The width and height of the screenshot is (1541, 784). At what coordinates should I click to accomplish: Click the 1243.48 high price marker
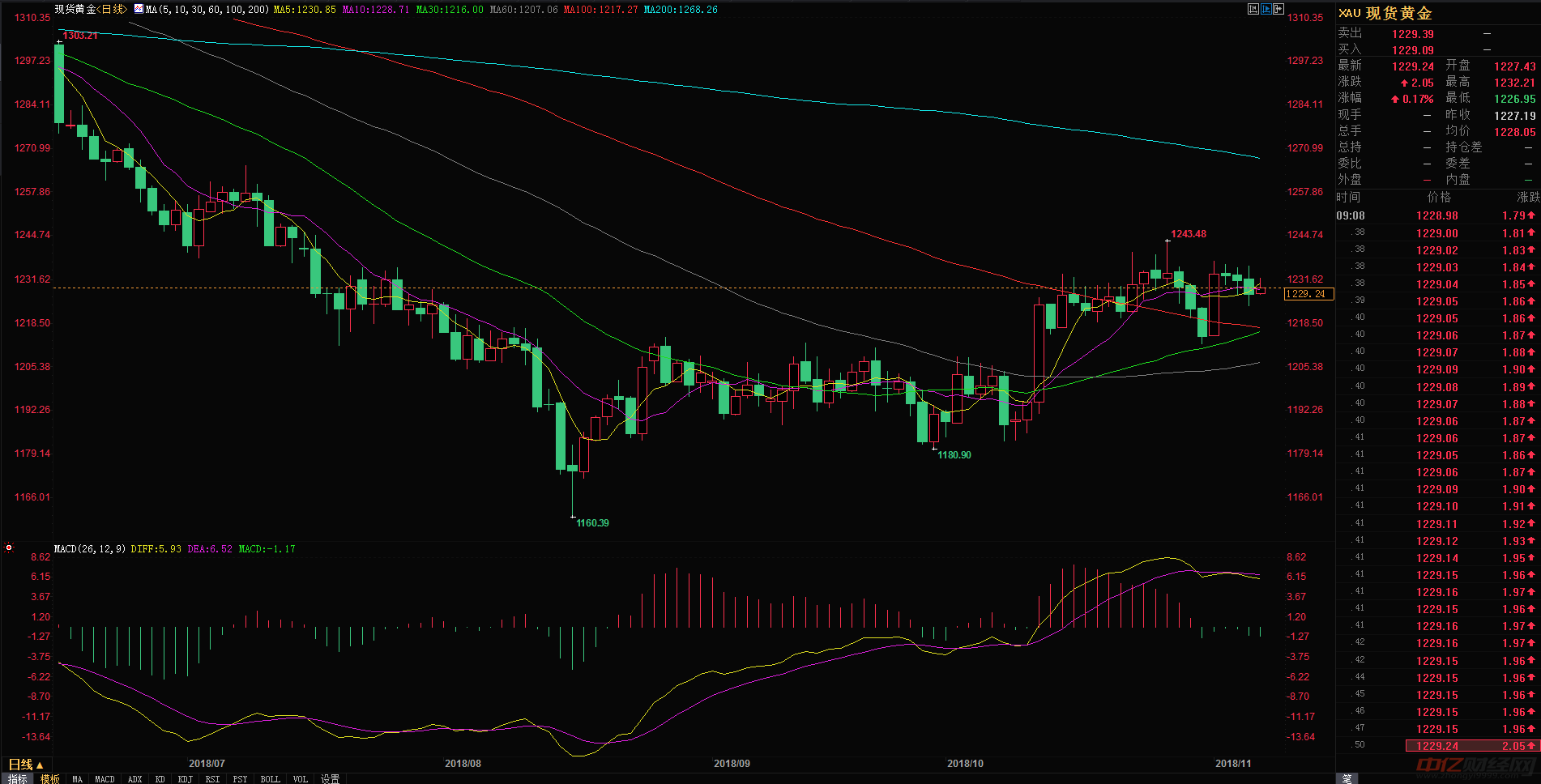1188,234
